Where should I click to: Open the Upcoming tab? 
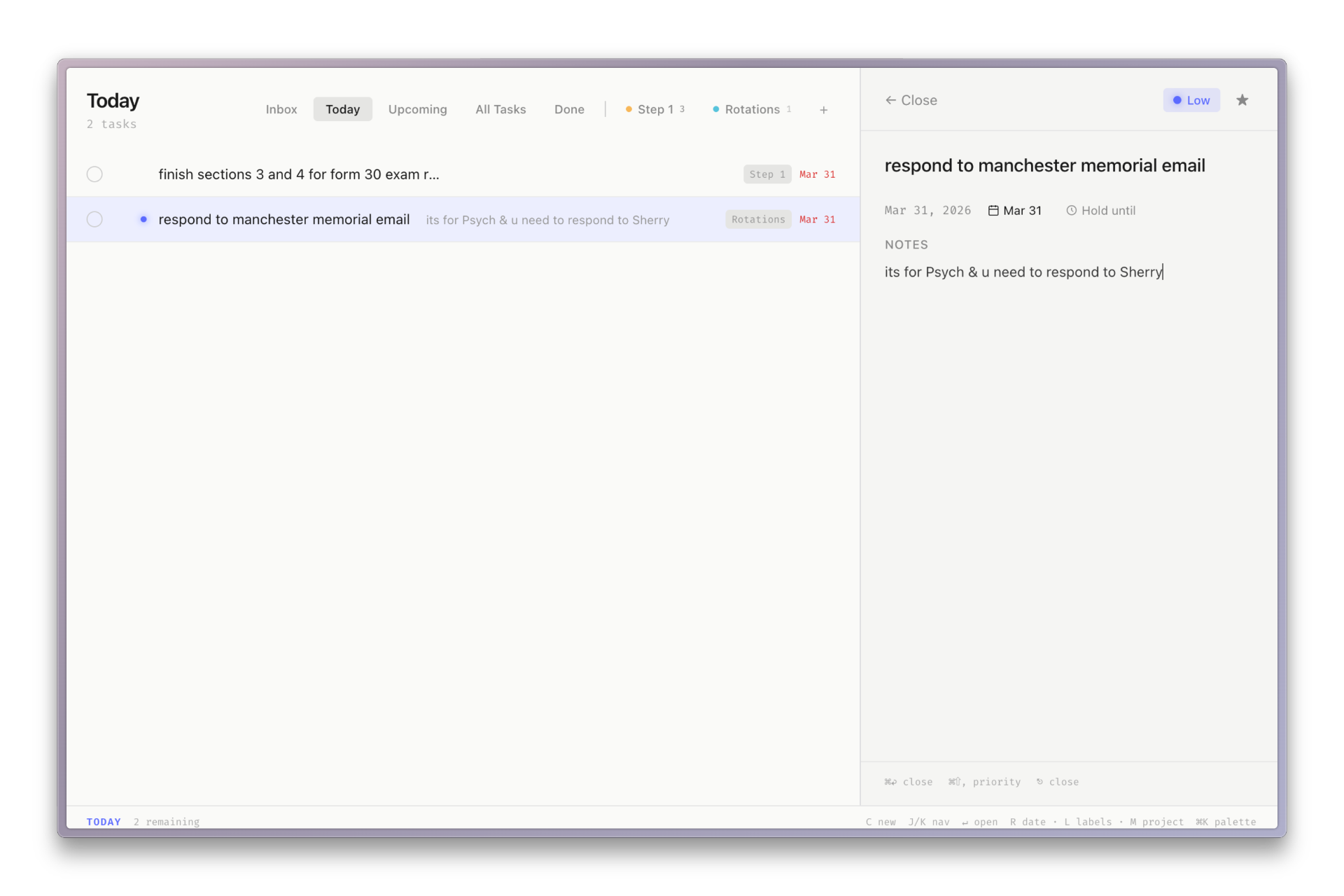(417, 109)
